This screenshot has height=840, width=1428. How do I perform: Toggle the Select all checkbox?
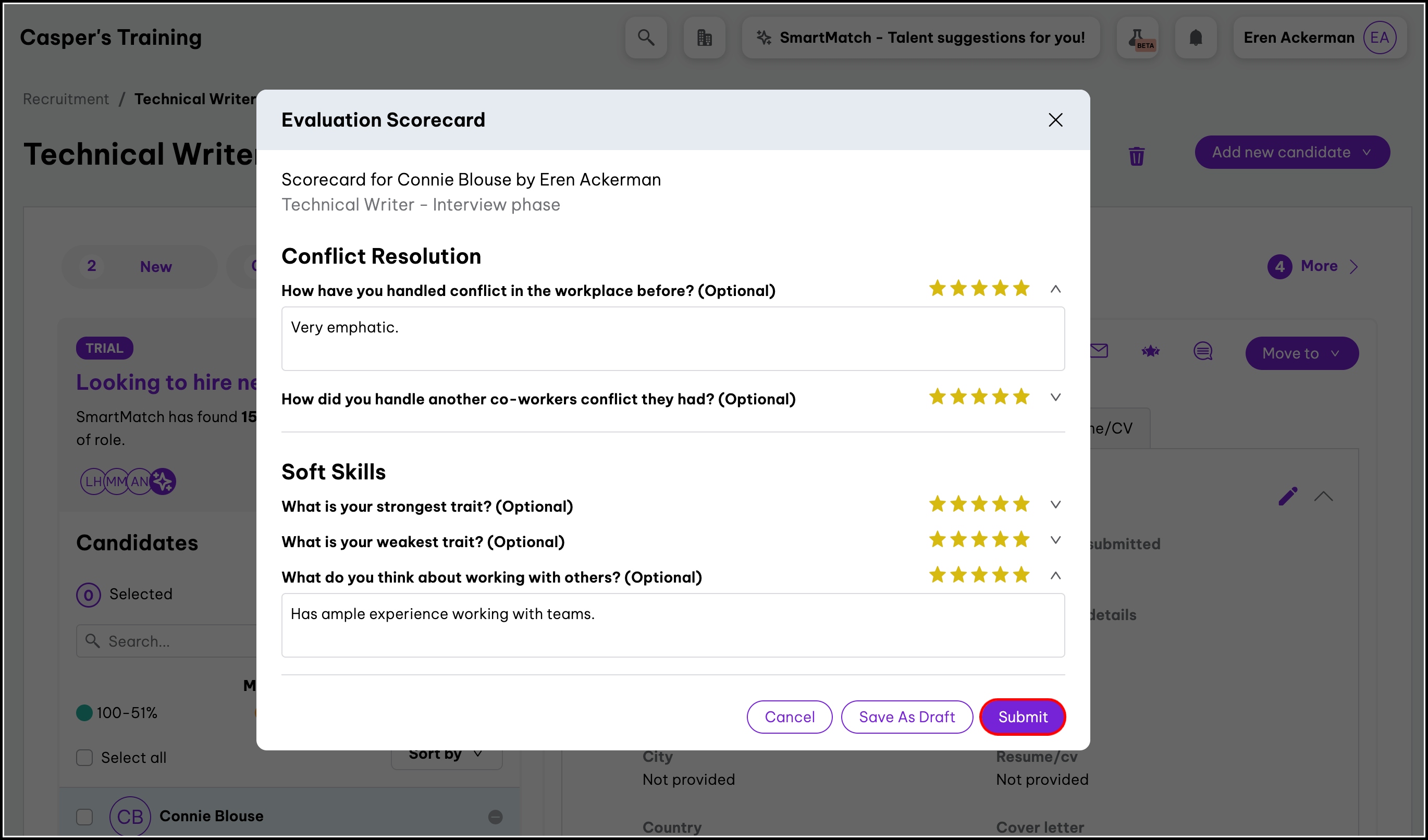(84, 757)
